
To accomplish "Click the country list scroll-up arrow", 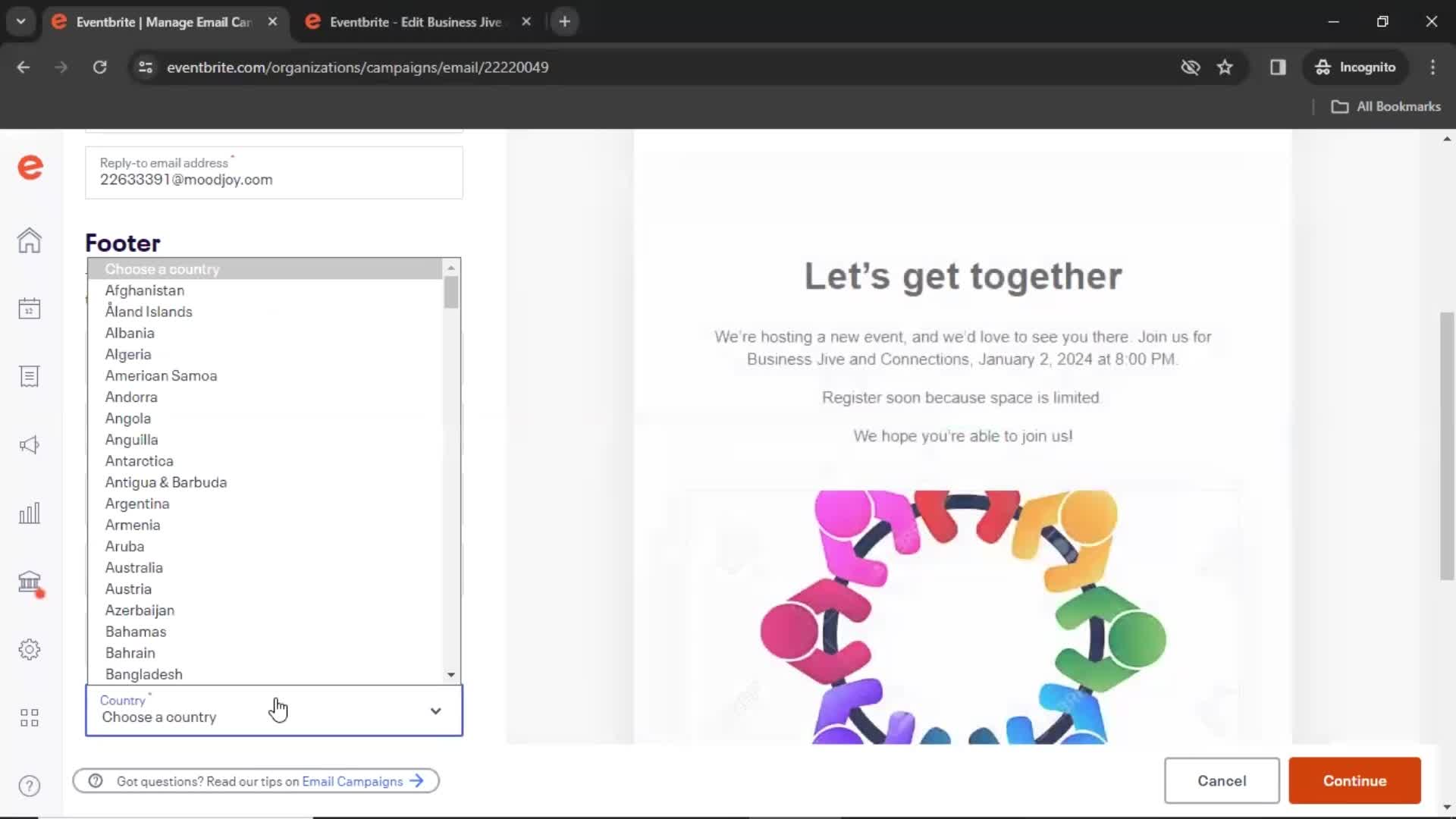I will click(451, 268).
